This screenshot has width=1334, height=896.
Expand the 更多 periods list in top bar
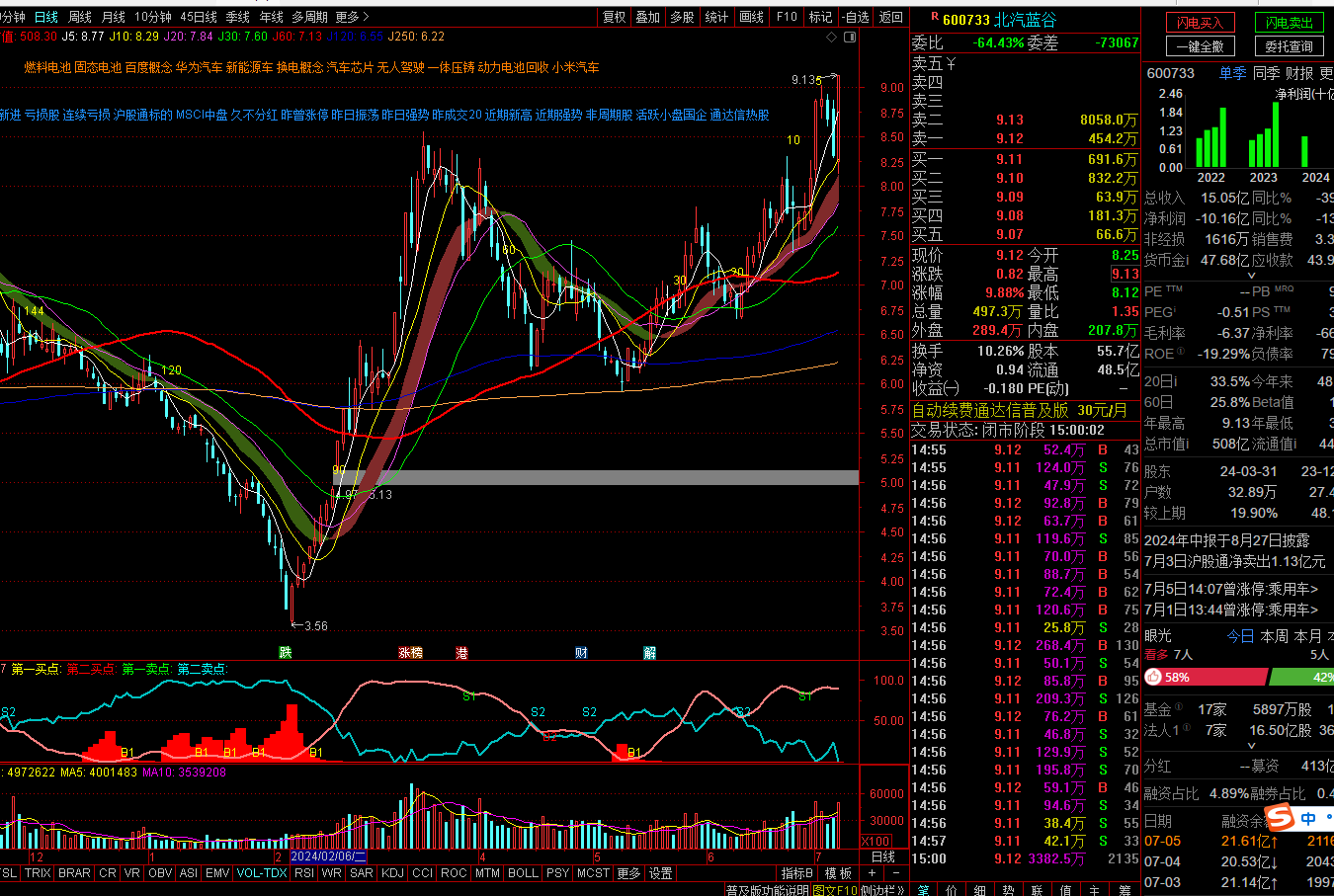[x=352, y=17]
